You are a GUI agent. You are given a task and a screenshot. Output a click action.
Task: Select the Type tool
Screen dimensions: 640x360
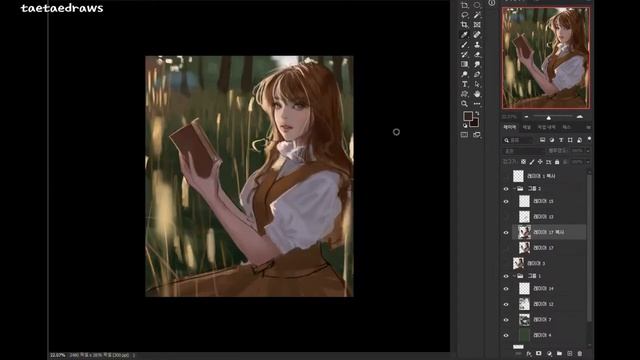pyautogui.click(x=464, y=84)
